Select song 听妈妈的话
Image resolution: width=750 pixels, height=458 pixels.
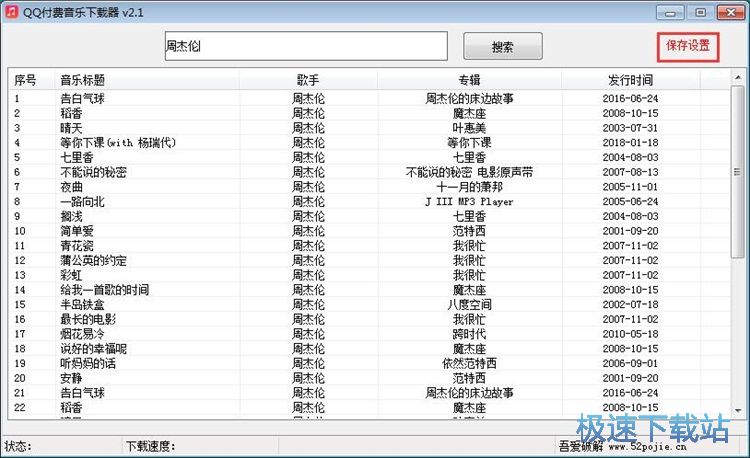(x=88, y=363)
